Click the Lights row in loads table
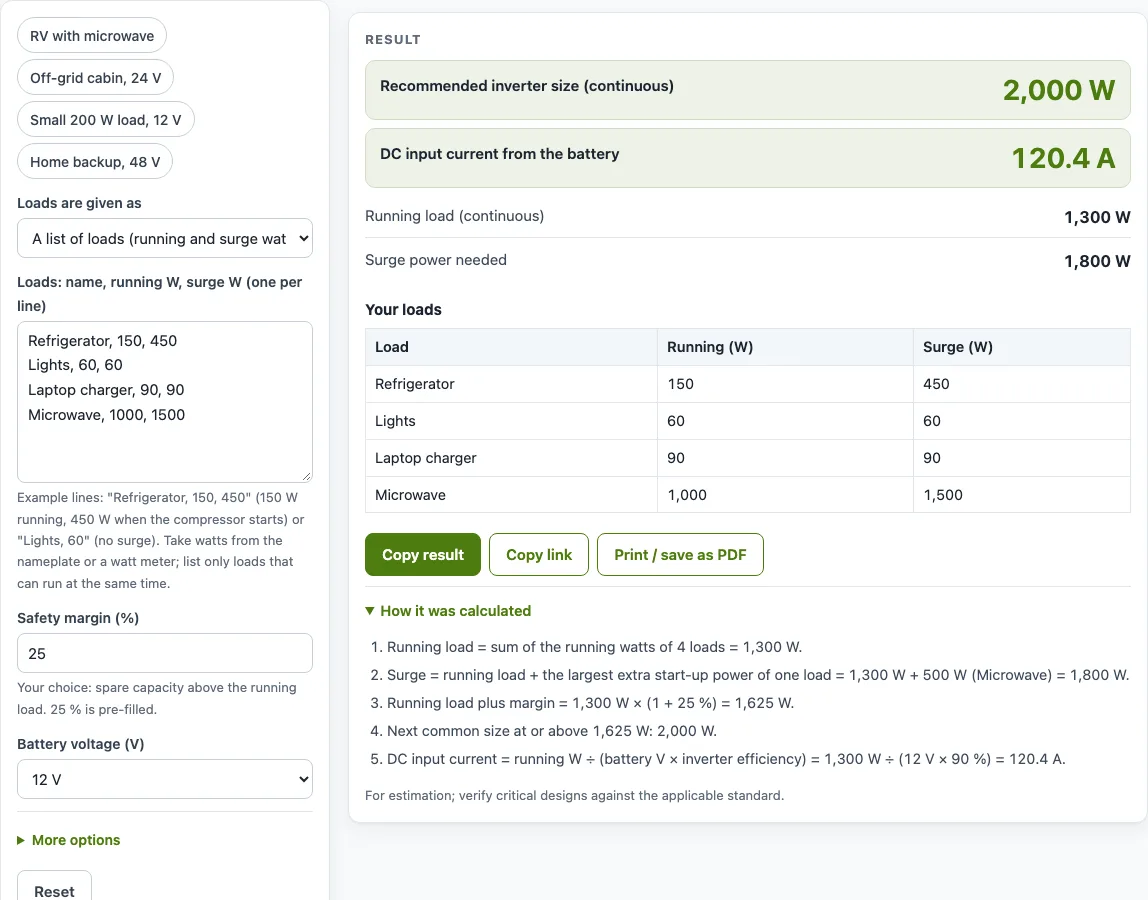The width and height of the screenshot is (1148, 900). [748, 421]
